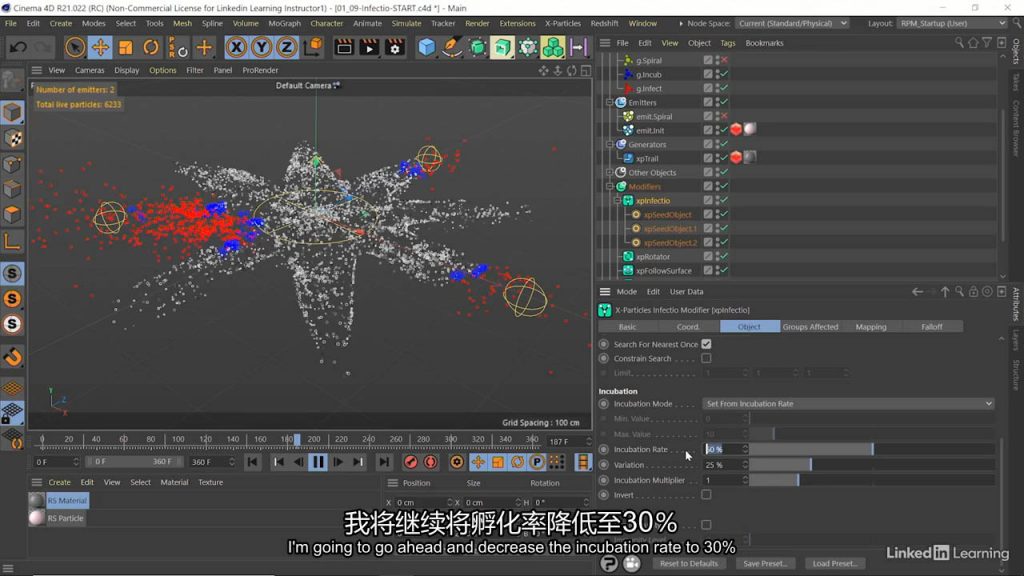The width and height of the screenshot is (1024, 576).
Task: Activate the Scale tool
Action: click(x=125, y=48)
